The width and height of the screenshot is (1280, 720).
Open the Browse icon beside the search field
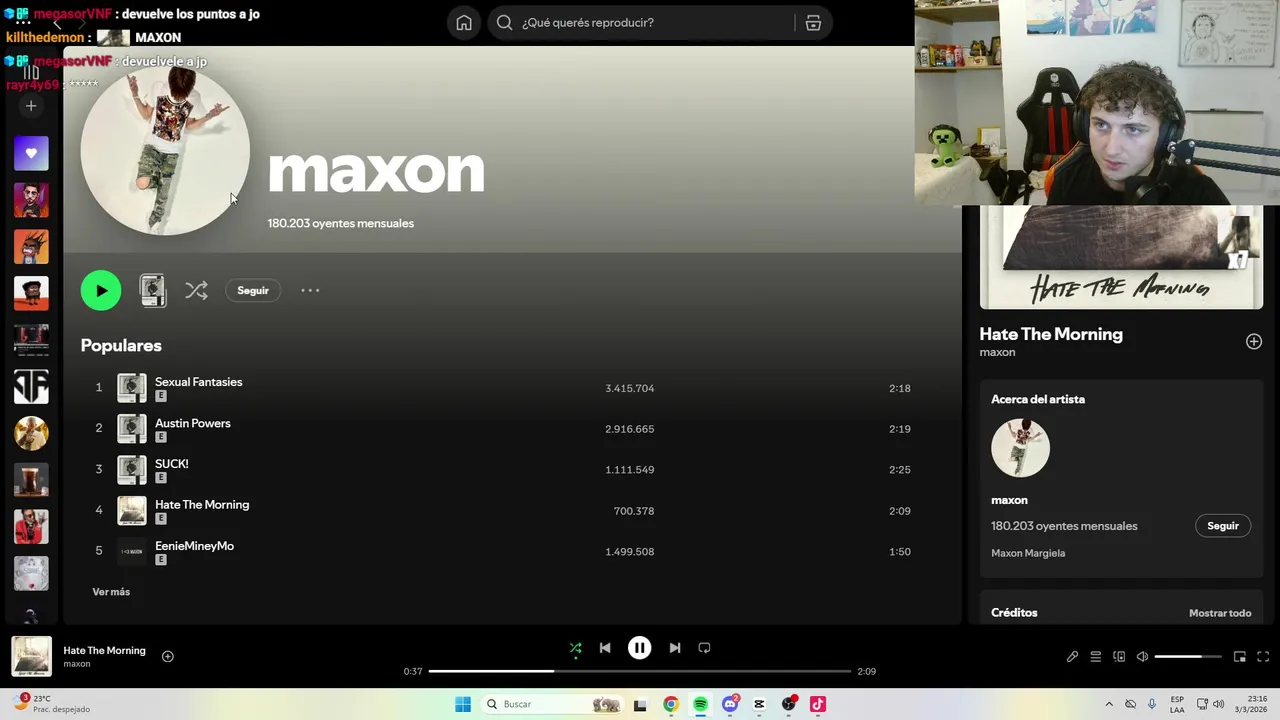click(813, 23)
